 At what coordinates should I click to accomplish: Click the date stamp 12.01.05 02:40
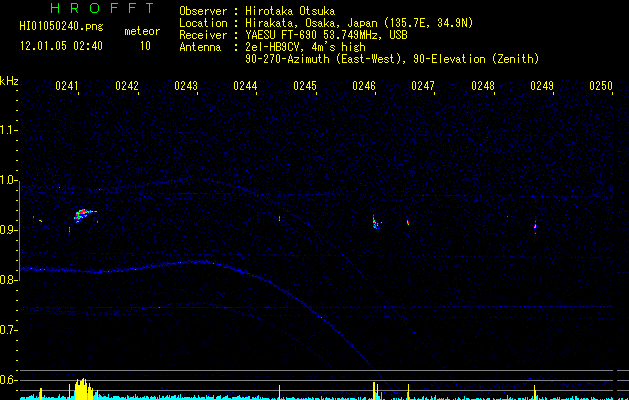click(61, 46)
